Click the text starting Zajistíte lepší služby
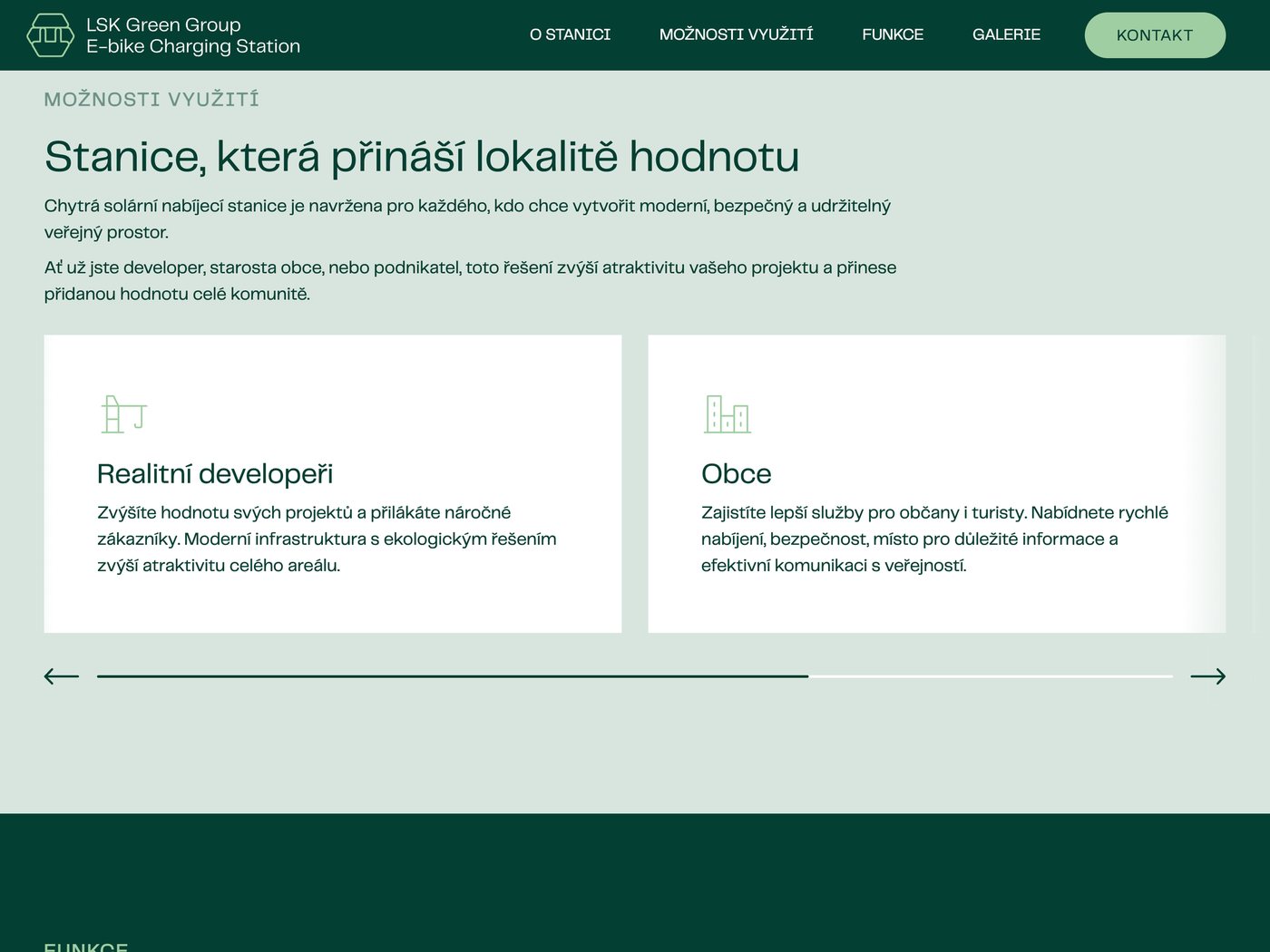 point(934,539)
